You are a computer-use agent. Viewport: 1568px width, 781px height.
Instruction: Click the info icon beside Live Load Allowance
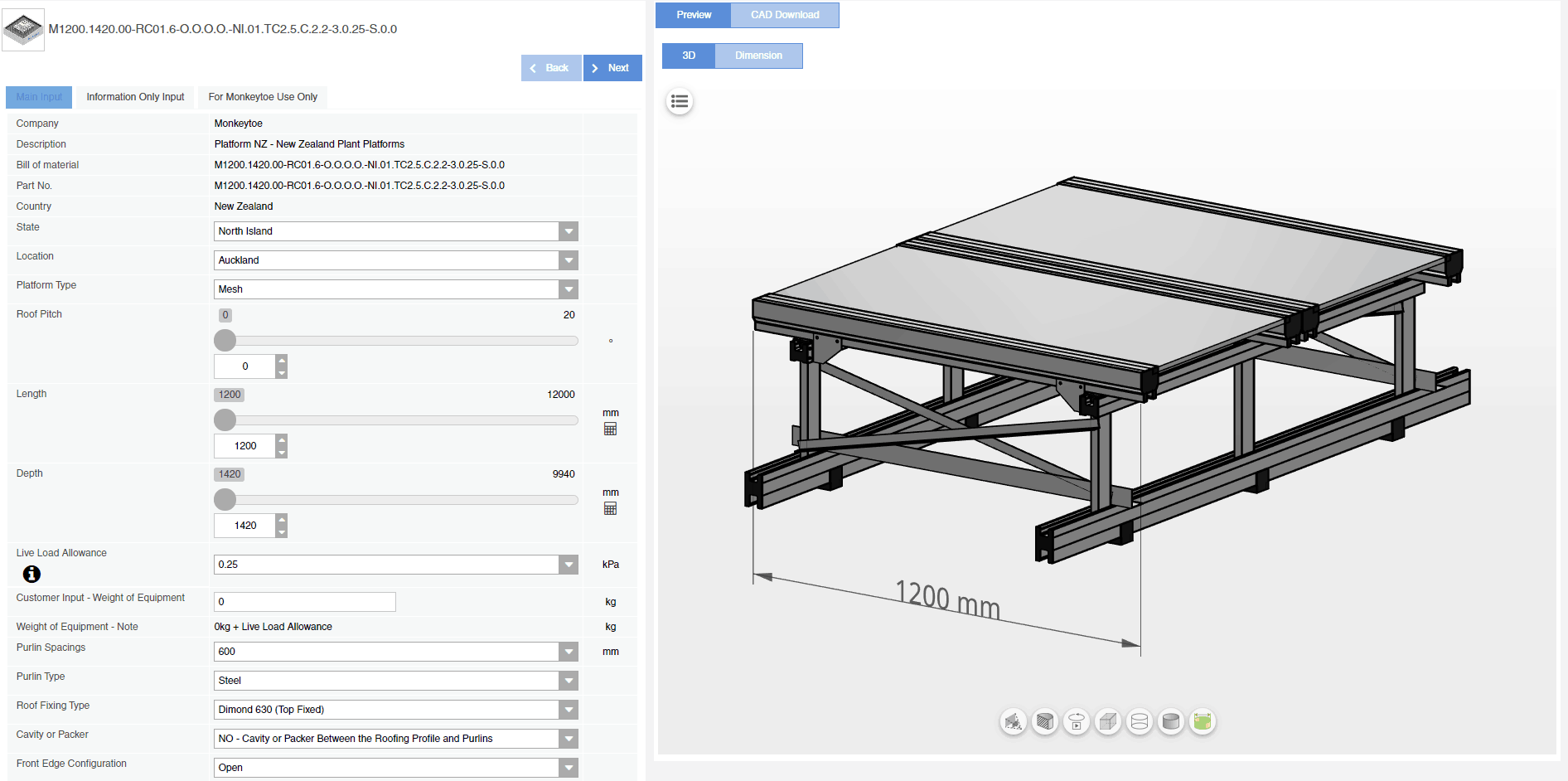31,574
